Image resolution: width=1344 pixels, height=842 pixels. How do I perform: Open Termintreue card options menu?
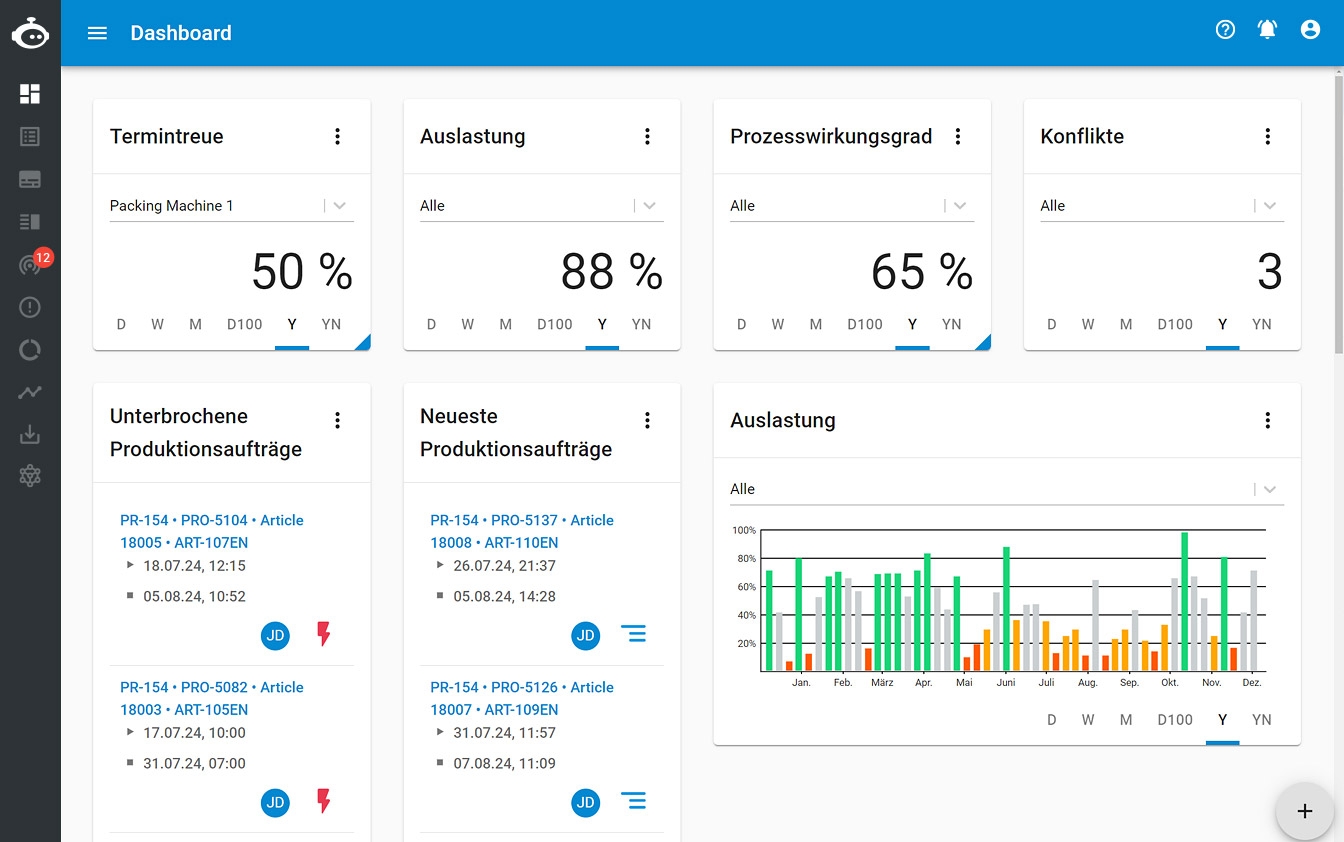338,137
